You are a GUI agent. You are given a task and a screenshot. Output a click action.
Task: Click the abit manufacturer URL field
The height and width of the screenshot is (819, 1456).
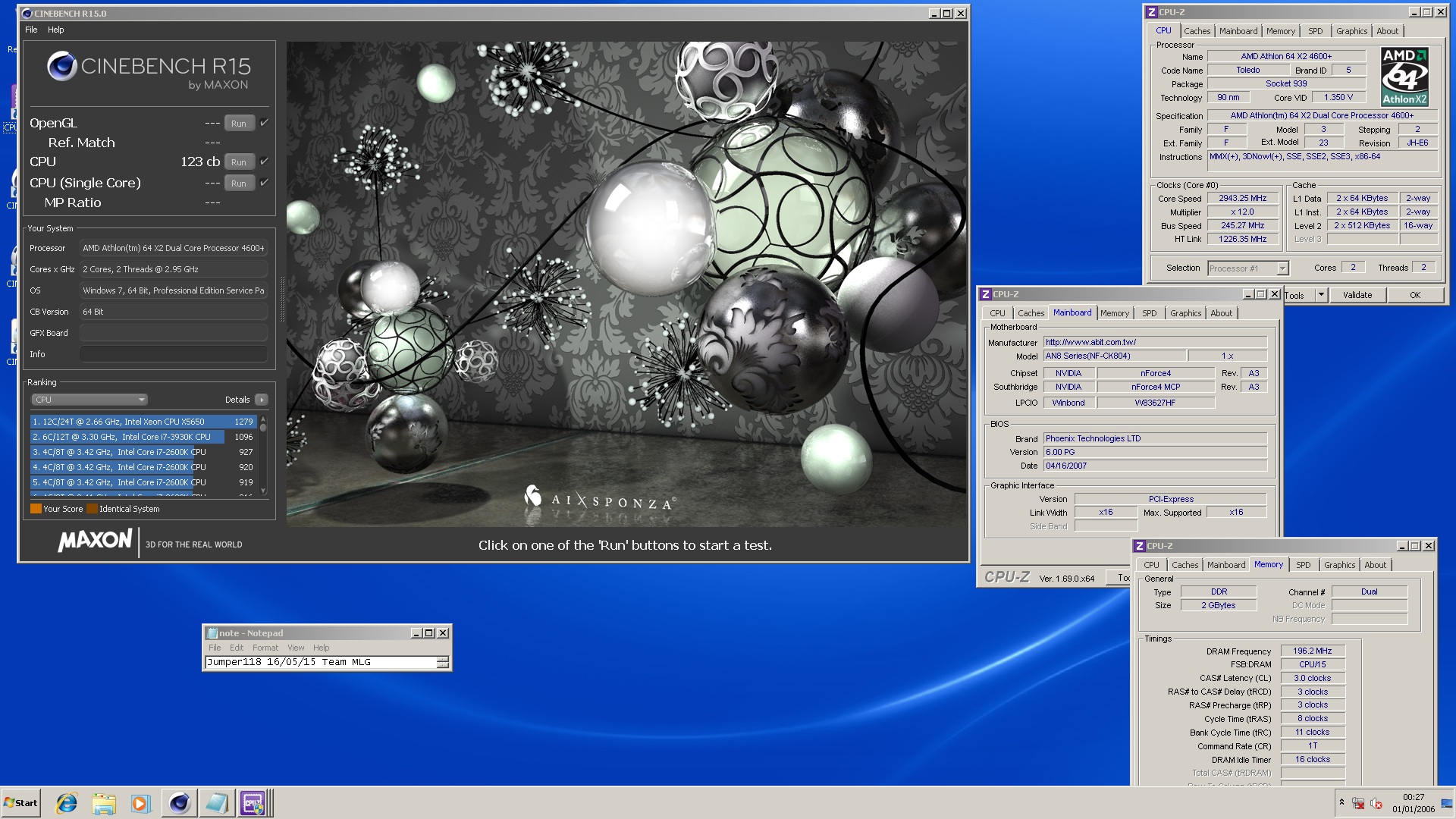pyautogui.click(x=1155, y=342)
